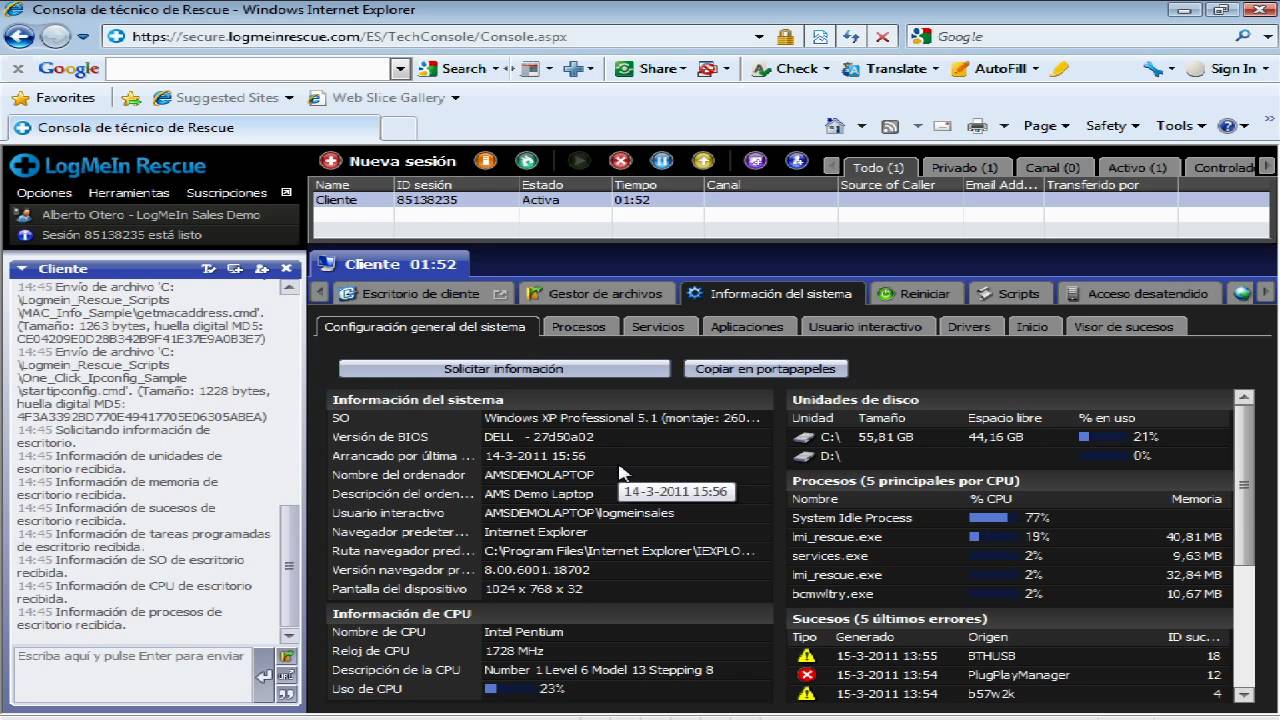Click the System Idle Process 77% CPU bar
The height and width of the screenshot is (720, 1280).
(x=995, y=518)
